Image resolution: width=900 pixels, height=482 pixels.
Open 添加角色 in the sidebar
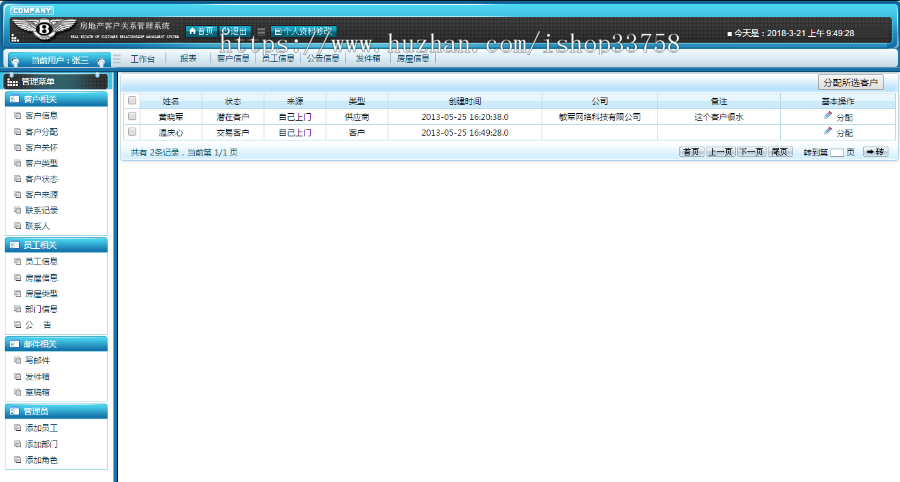pos(41,460)
